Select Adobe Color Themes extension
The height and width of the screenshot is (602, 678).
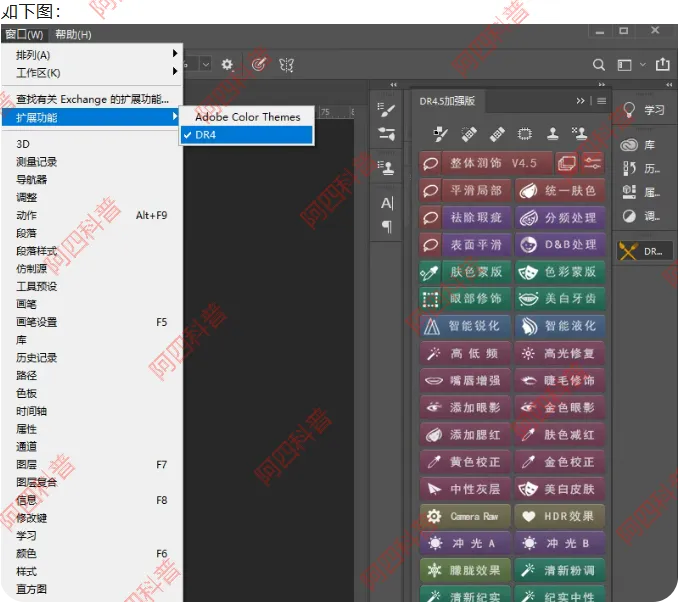247,117
